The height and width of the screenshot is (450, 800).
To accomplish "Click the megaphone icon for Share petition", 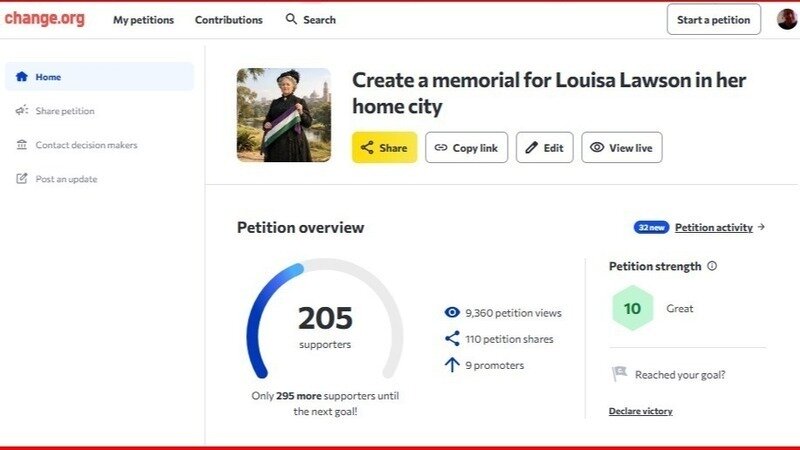I will click(21, 110).
